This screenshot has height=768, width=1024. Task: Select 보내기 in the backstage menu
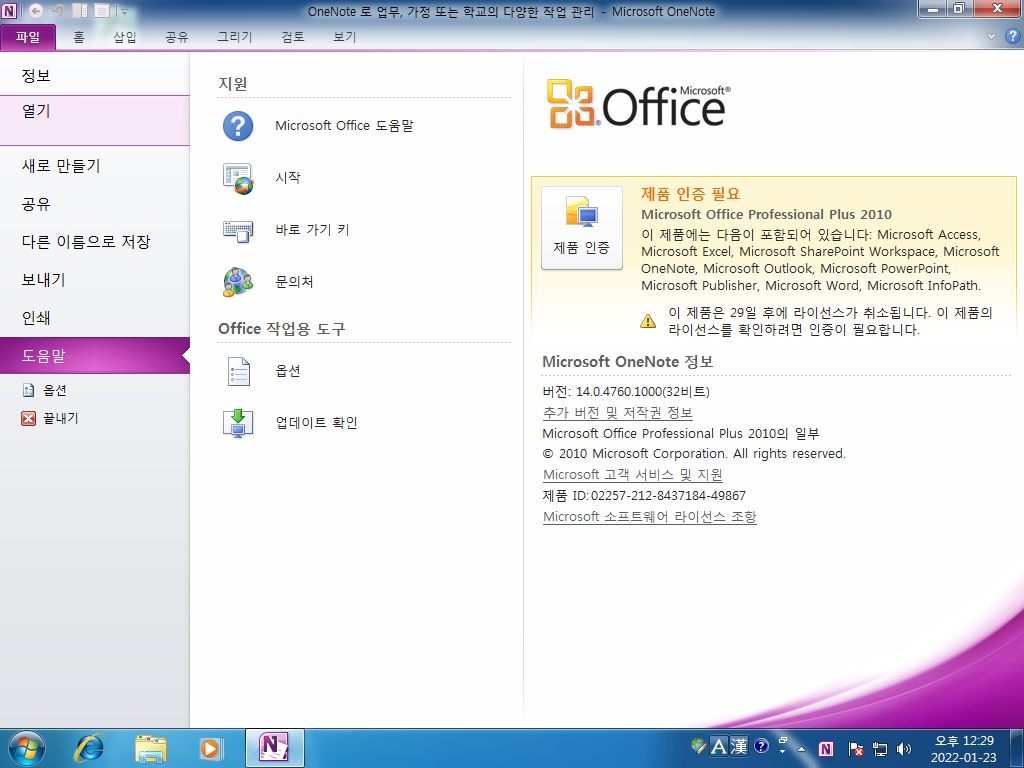[x=95, y=280]
